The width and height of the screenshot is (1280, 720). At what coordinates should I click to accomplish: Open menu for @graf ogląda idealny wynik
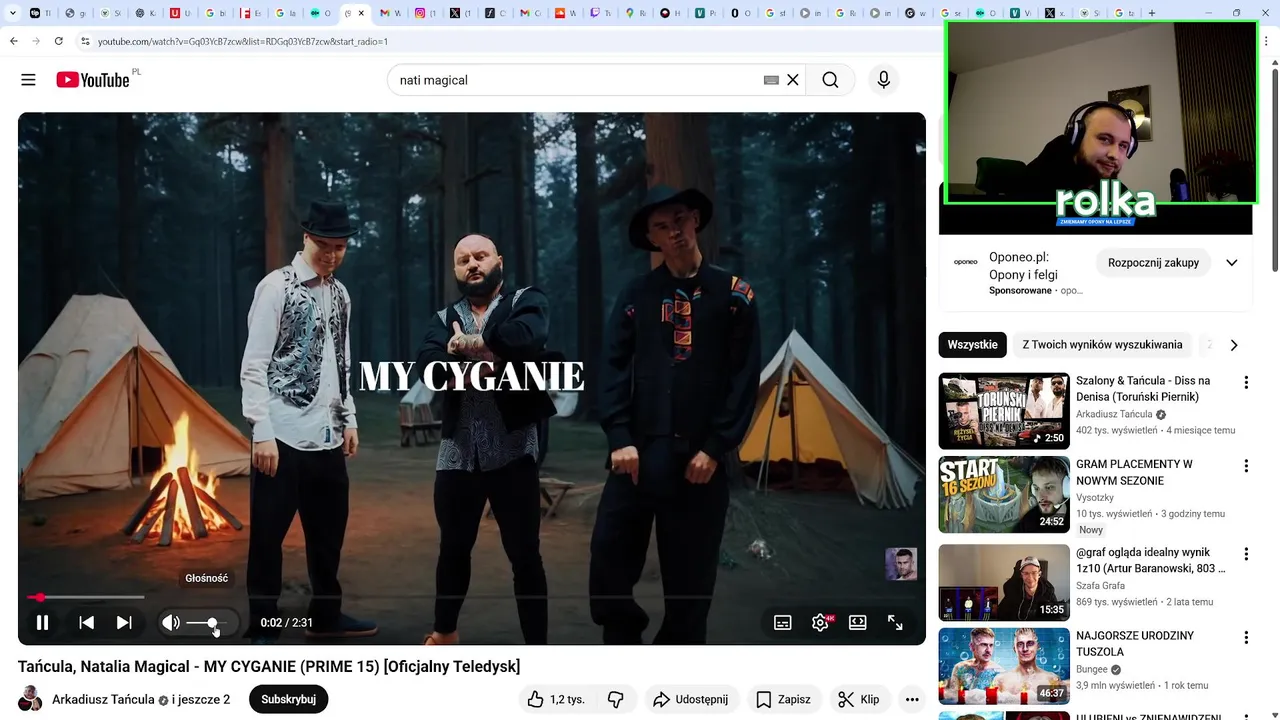1246,554
